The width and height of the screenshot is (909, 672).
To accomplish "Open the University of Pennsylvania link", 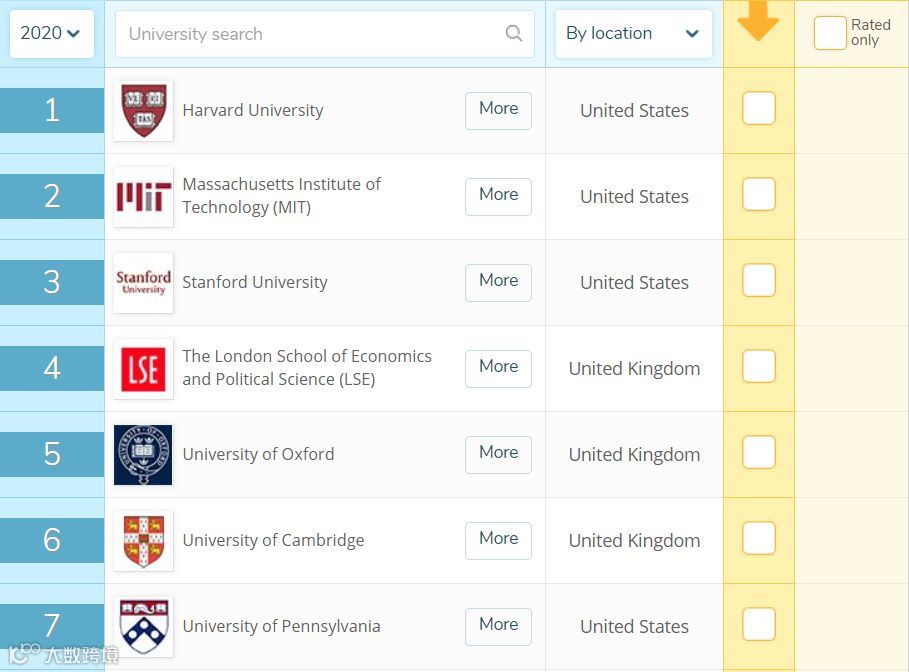I will coord(281,626).
